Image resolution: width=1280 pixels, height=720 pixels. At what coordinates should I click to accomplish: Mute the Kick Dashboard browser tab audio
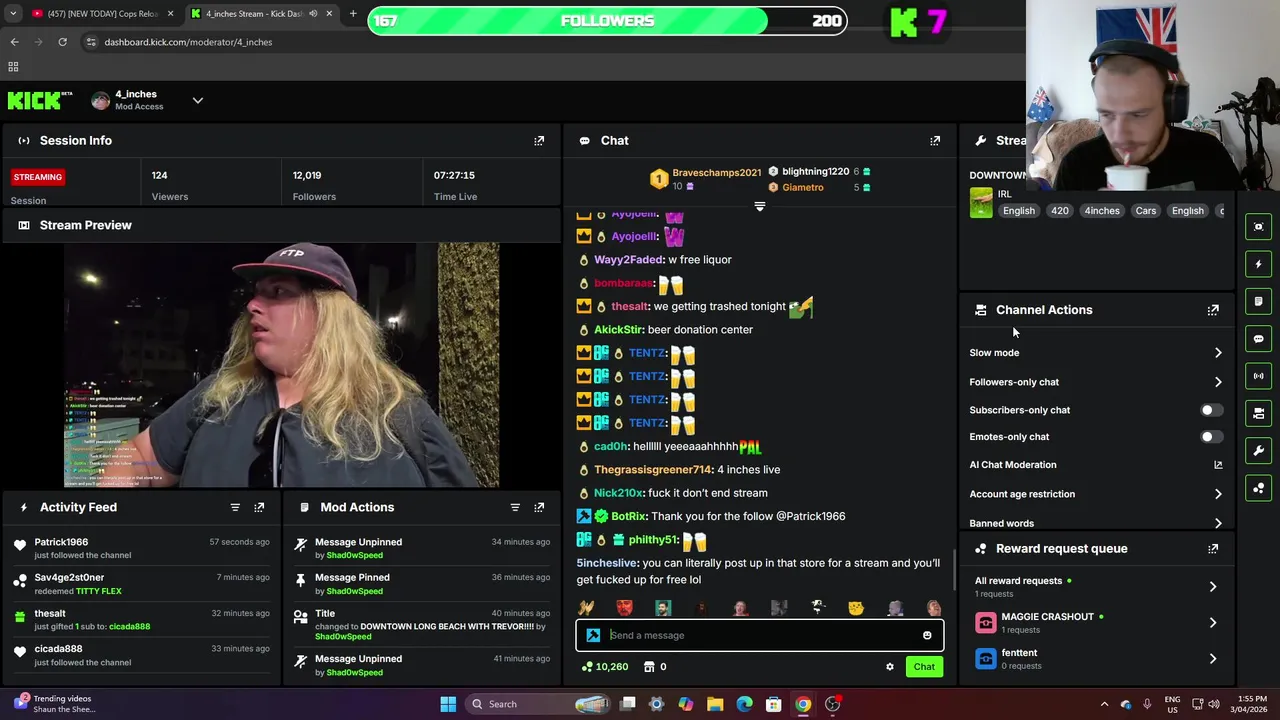(313, 14)
